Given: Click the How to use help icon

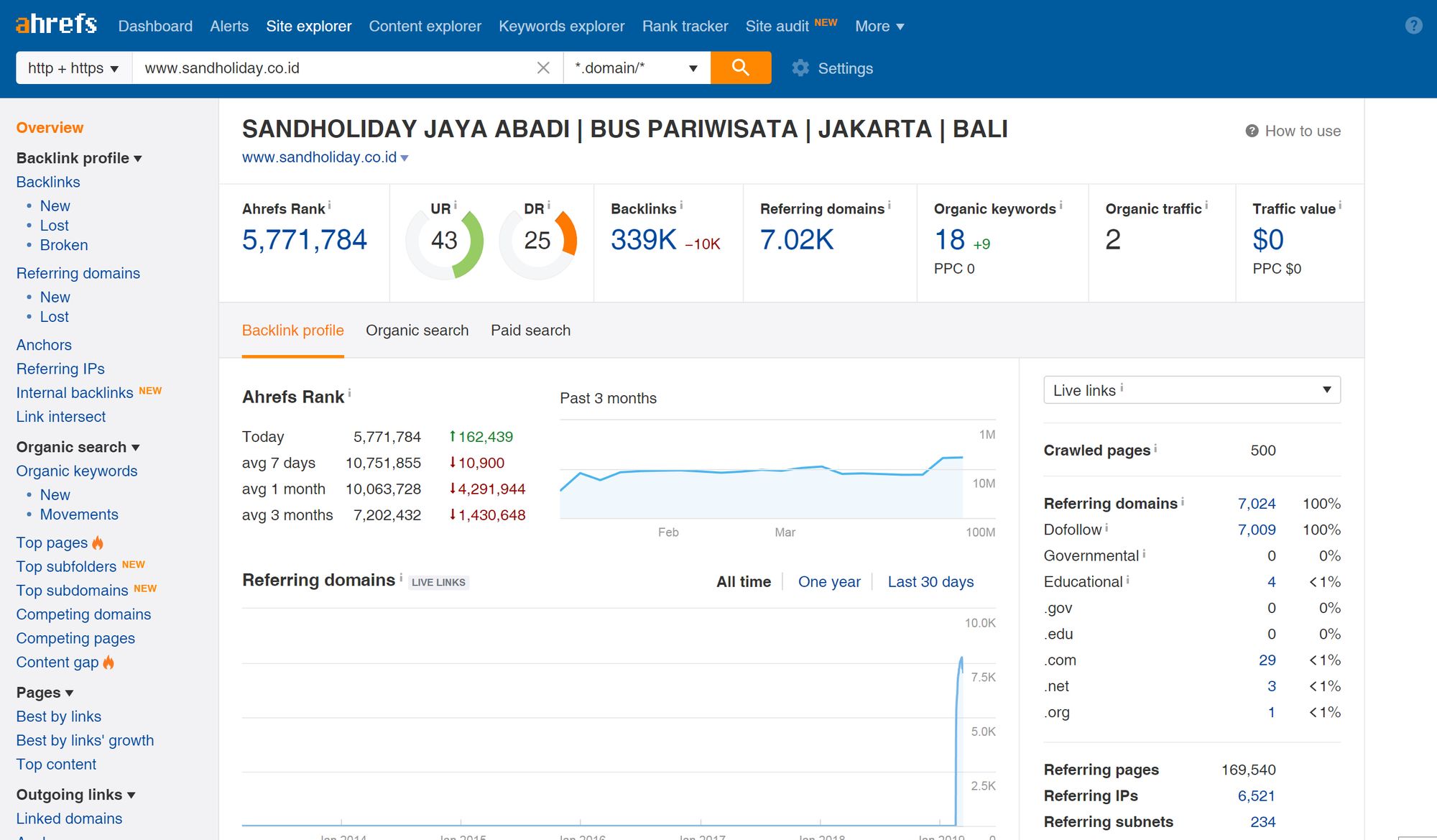Looking at the screenshot, I should 1252,131.
